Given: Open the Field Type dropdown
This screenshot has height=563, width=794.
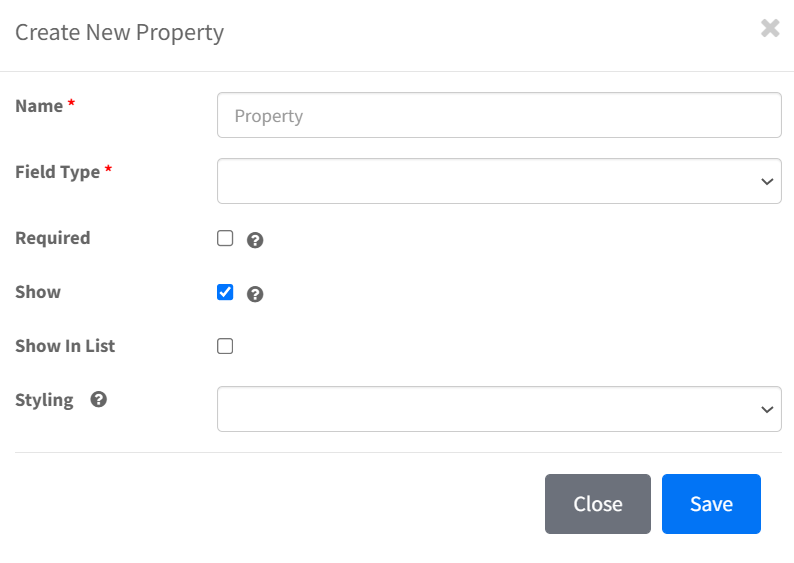Looking at the screenshot, I should tap(499, 181).
